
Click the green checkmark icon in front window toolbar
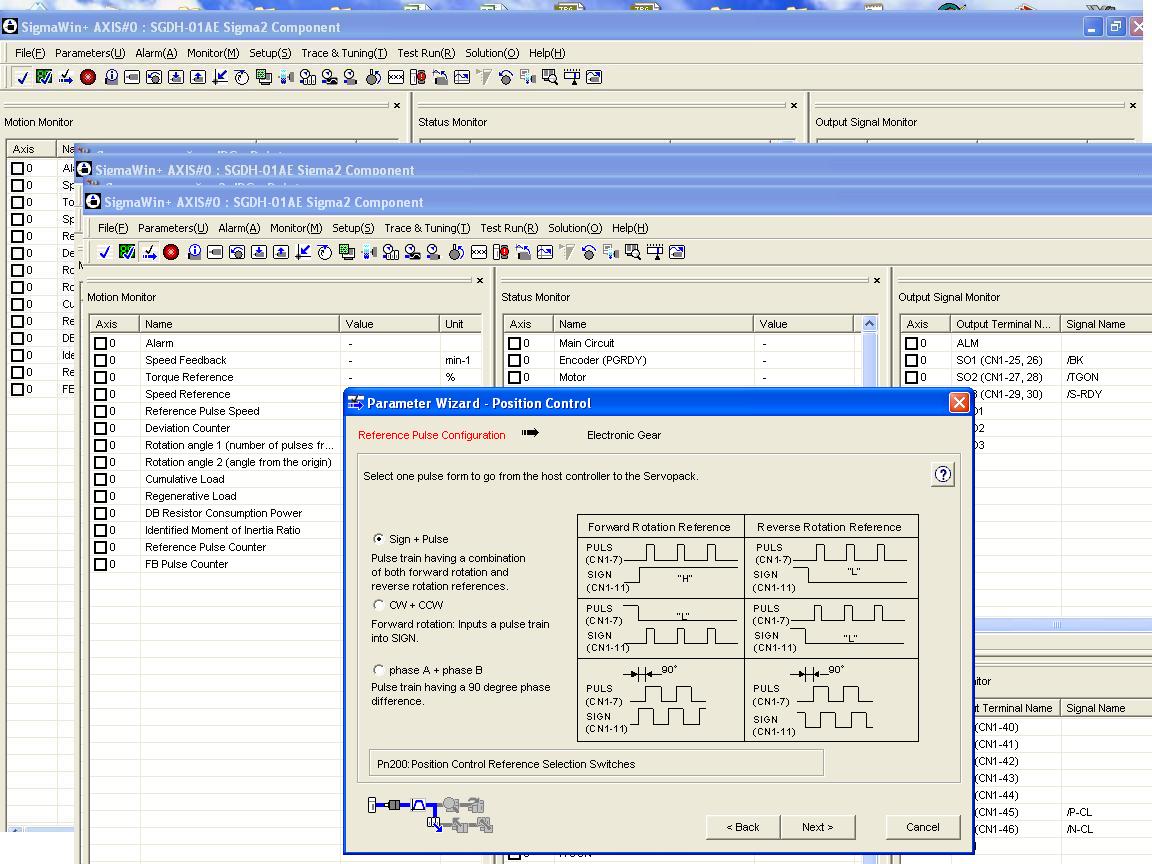(x=127, y=252)
